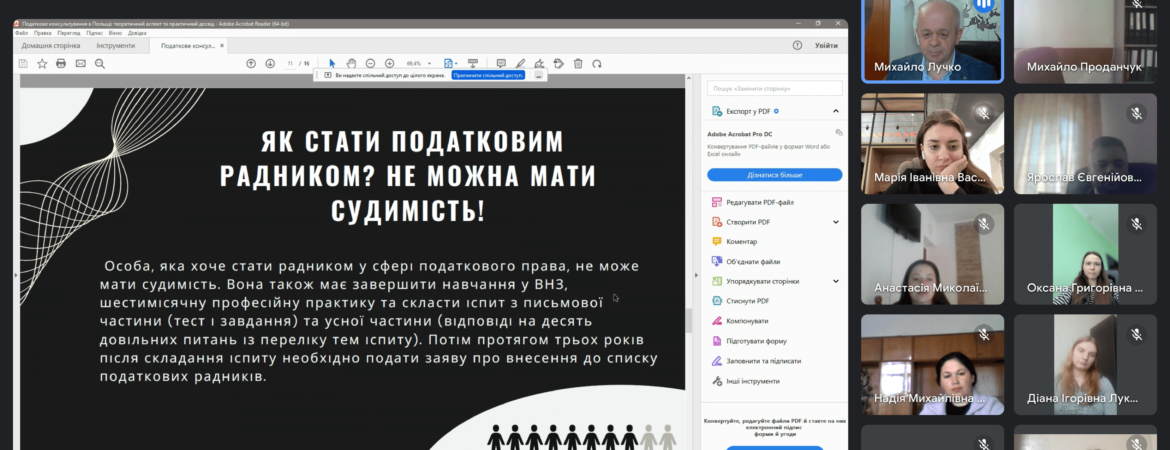Image resolution: width=1170 pixels, height=450 pixels.
Task: Collapse the Експорт у PDF section
Action: (836, 111)
